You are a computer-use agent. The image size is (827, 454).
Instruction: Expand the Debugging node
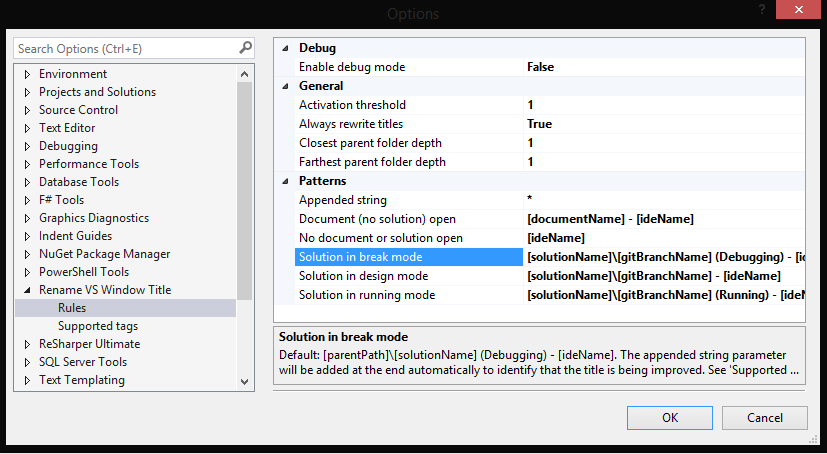point(27,146)
